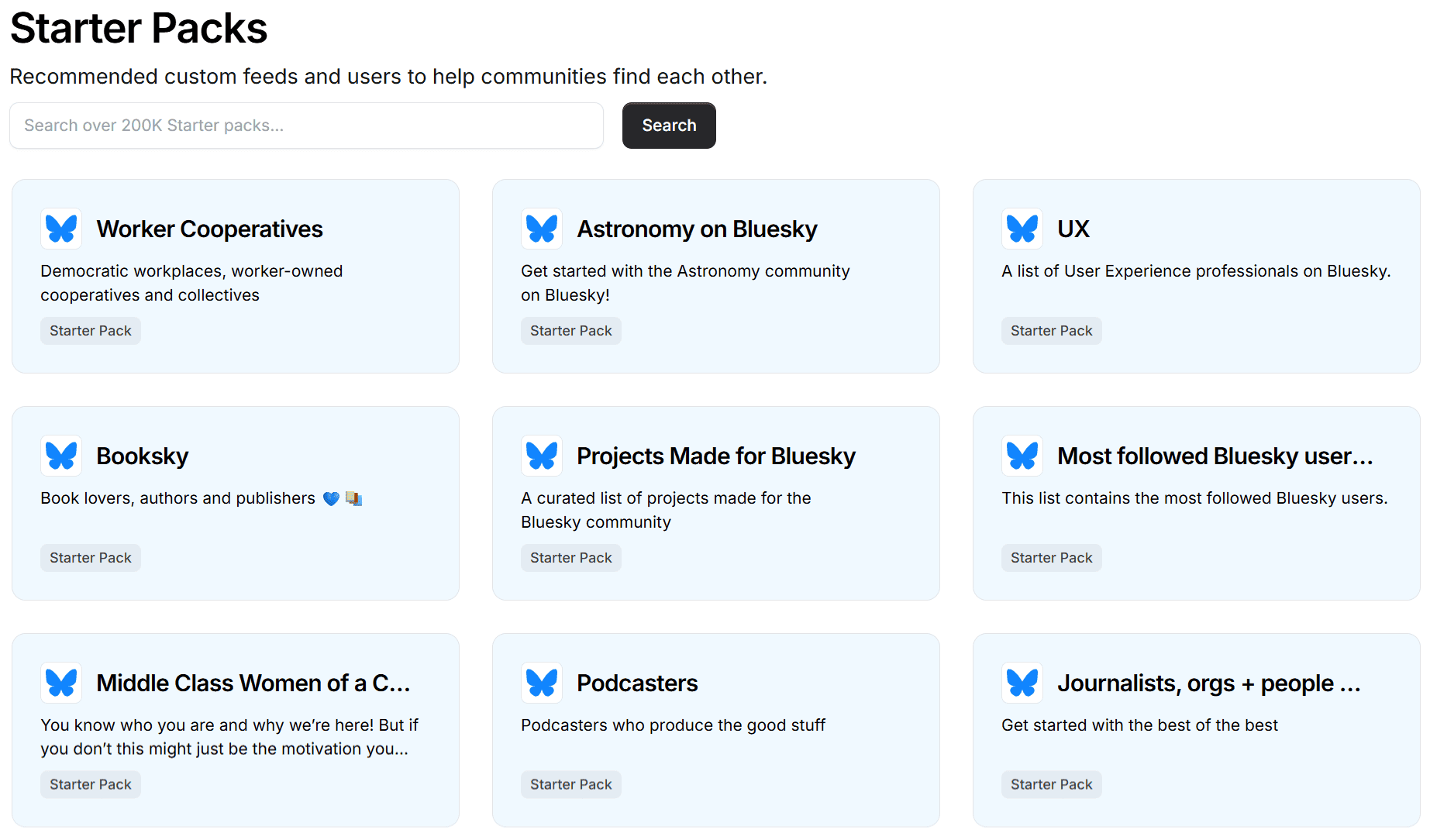Open the Worker Cooperatives title link
This screenshot has width=1430, height=840.
pyautogui.click(x=209, y=229)
